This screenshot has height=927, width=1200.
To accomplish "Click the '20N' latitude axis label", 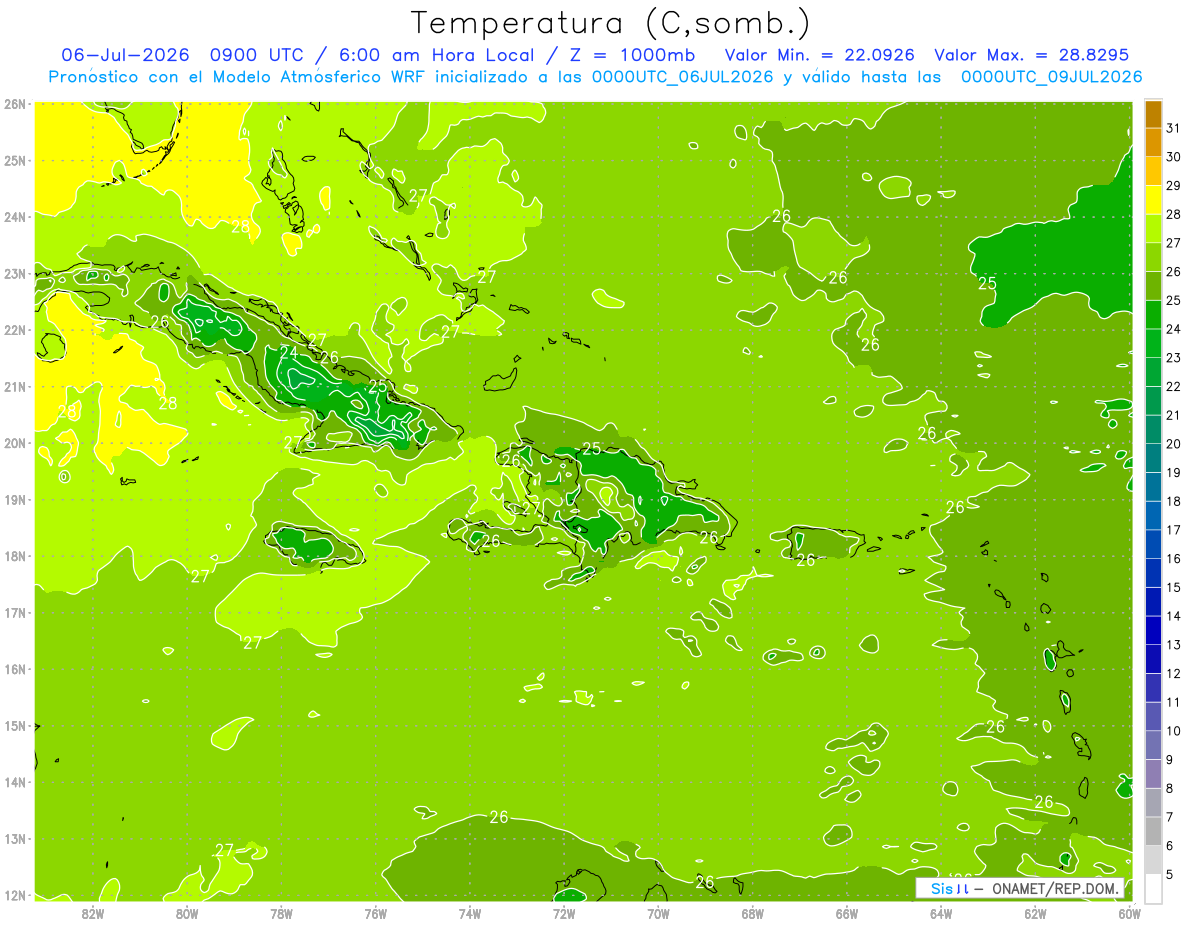I will coord(15,443).
